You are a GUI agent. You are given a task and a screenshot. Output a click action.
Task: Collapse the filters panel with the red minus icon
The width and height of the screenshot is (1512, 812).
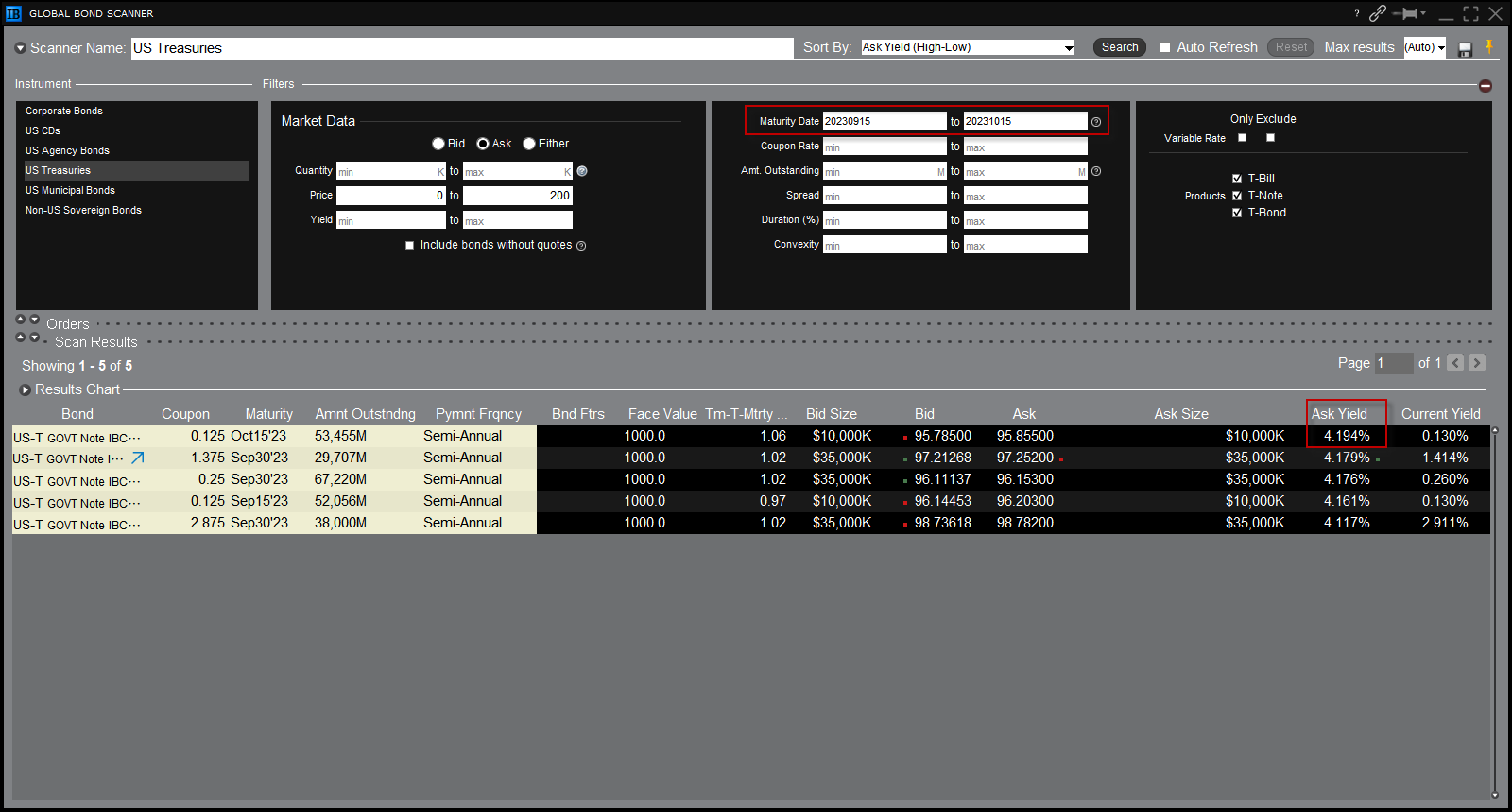tap(1486, 86)
